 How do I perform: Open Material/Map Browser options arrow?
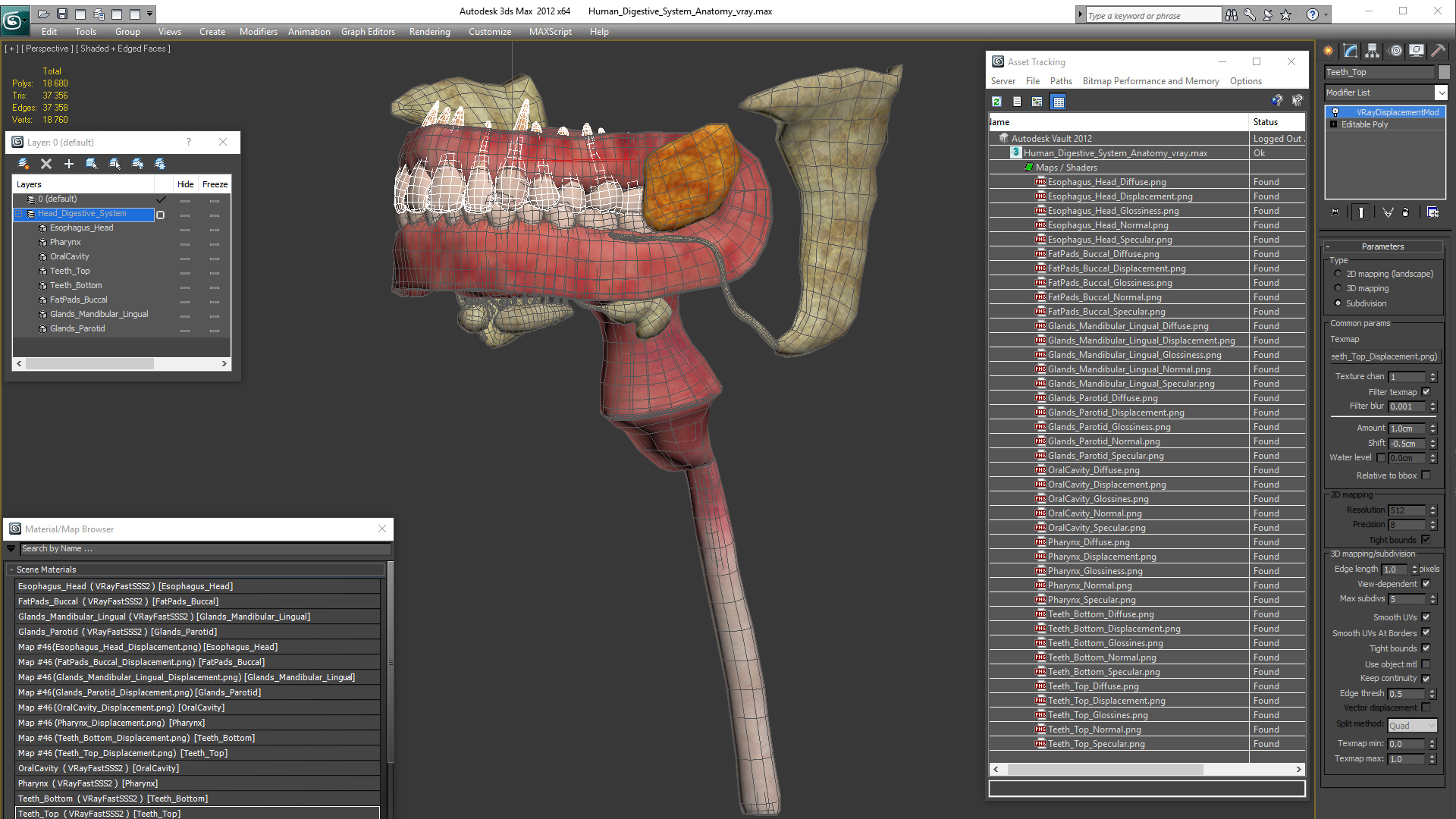pyautogui.click(x=11, y=549)
